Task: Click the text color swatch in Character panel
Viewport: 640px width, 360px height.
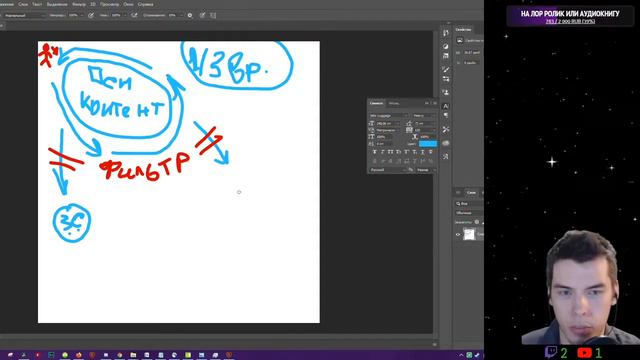Action: pos(428,144)
